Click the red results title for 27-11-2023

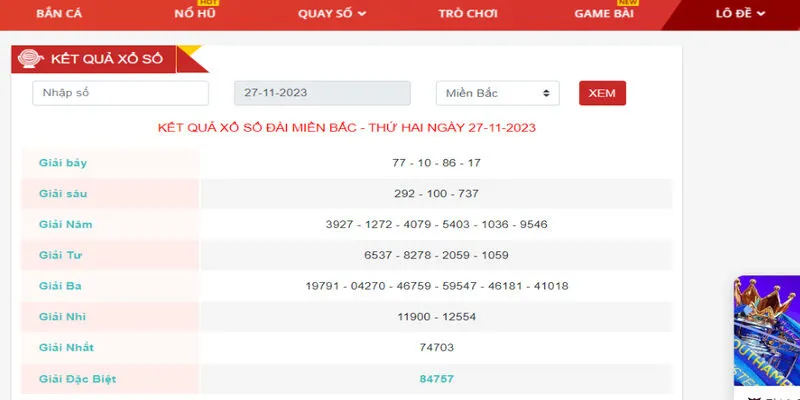pyautogui.click(x=347, y=128)
